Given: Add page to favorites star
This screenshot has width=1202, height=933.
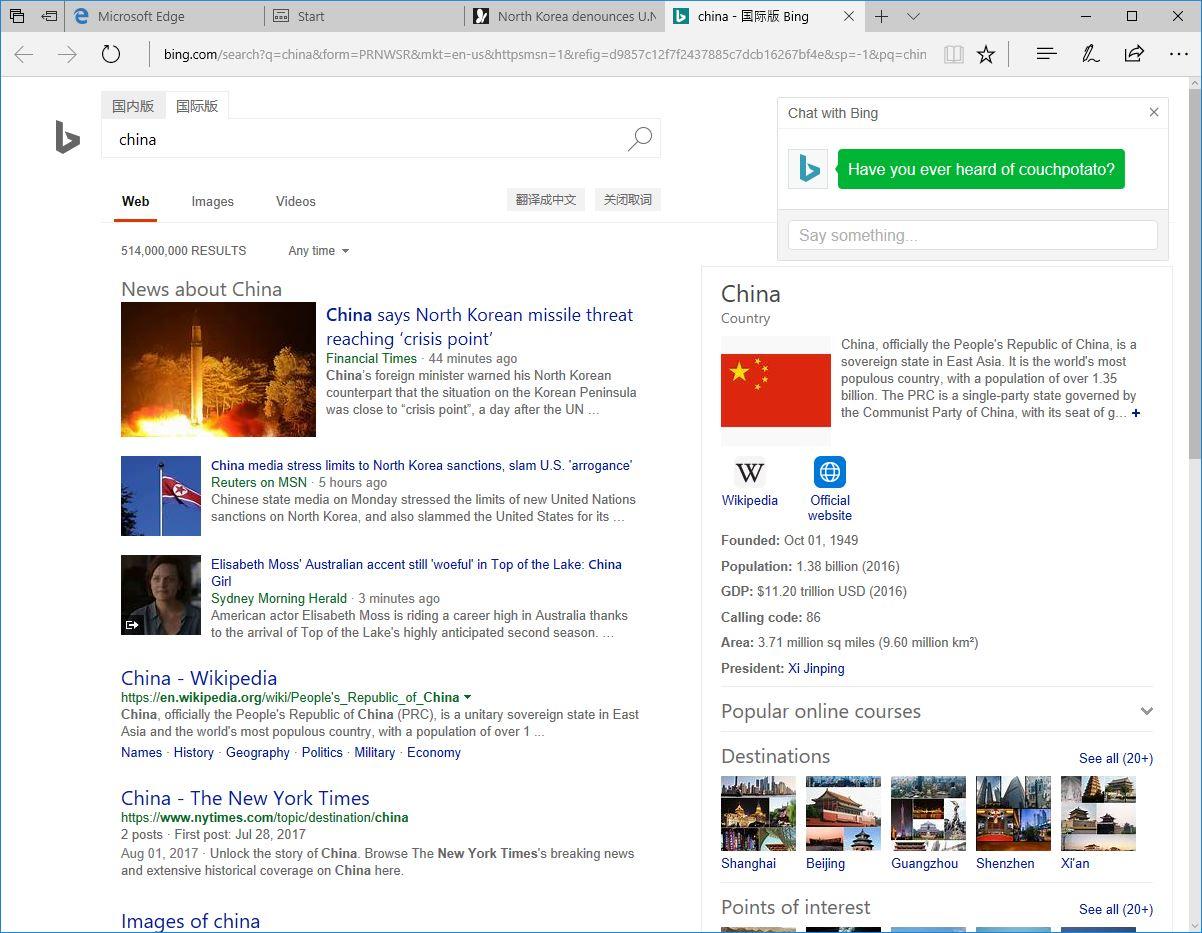Looking at the screenshot, I should coord(986,54).
